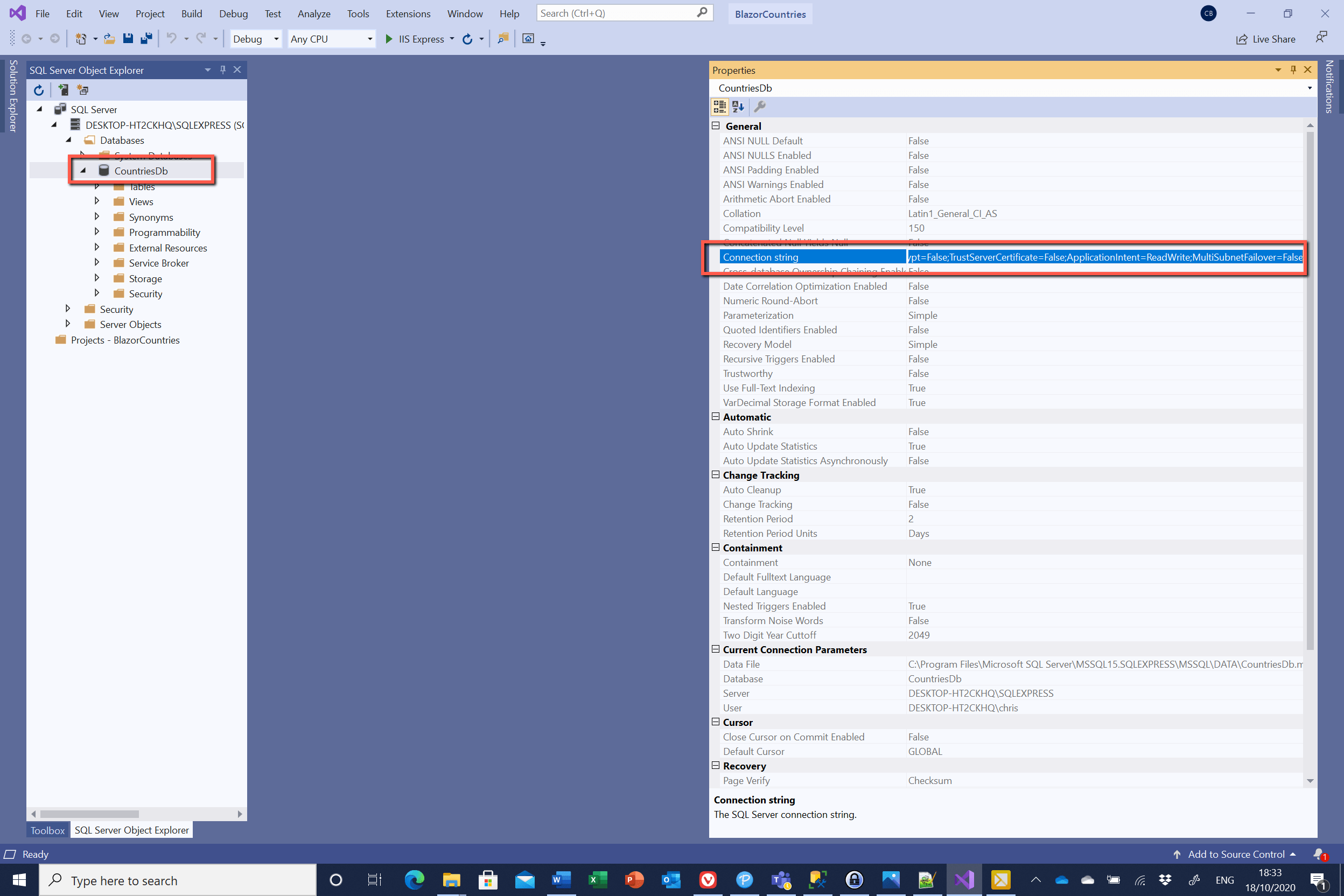Toggle Categorized view in Properties

pos(719,107)
